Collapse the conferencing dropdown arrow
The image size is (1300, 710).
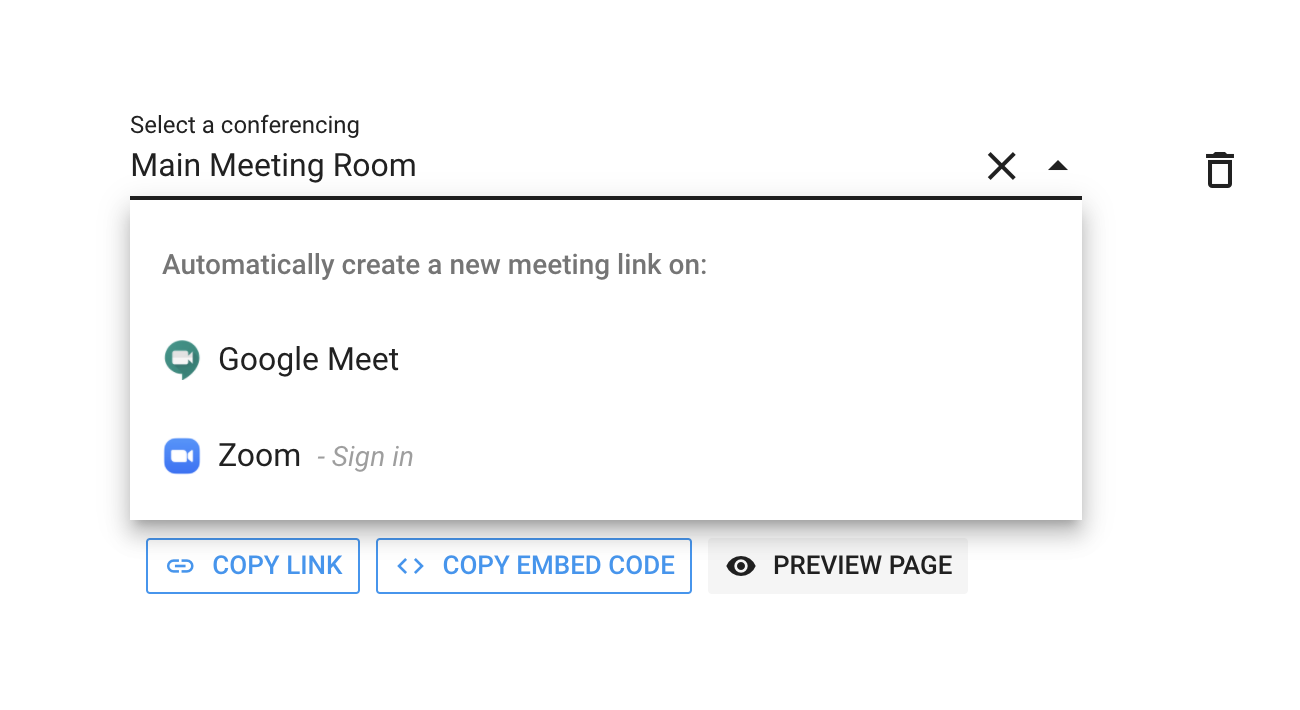click(x=1058, y=166)
